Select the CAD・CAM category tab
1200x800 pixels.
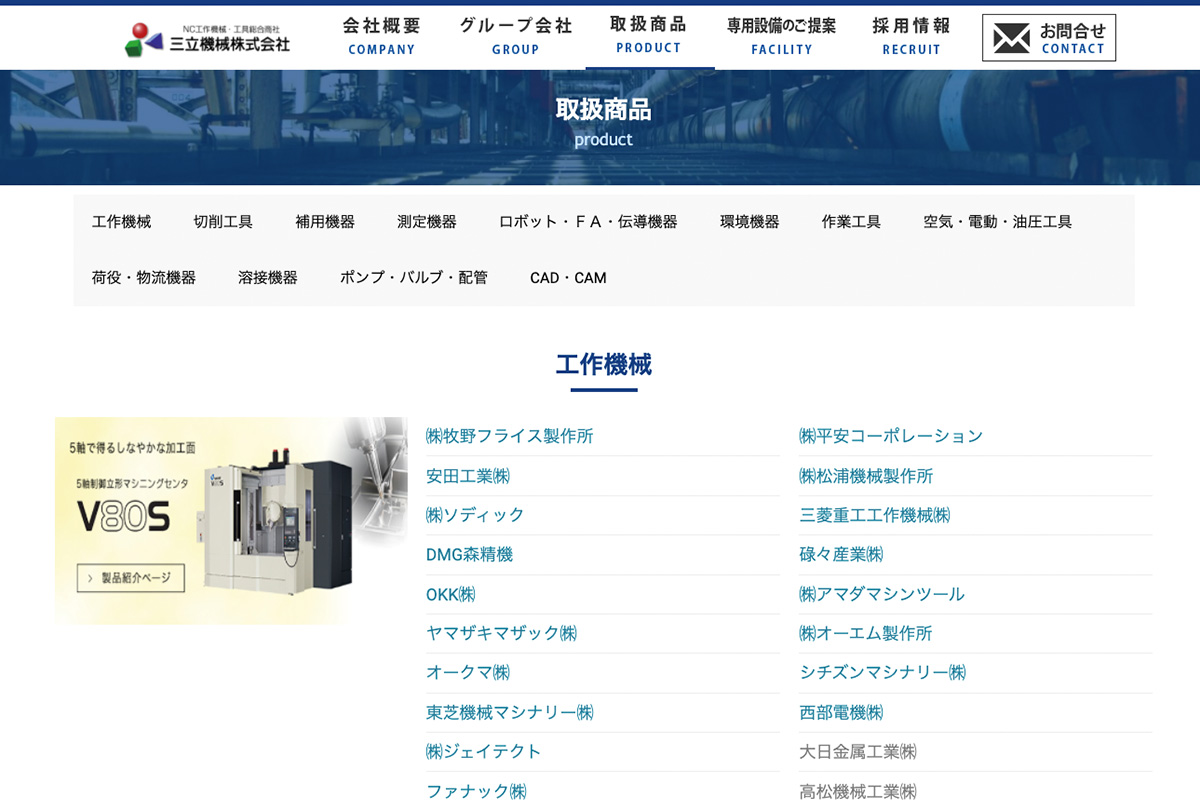pos(568,278)
